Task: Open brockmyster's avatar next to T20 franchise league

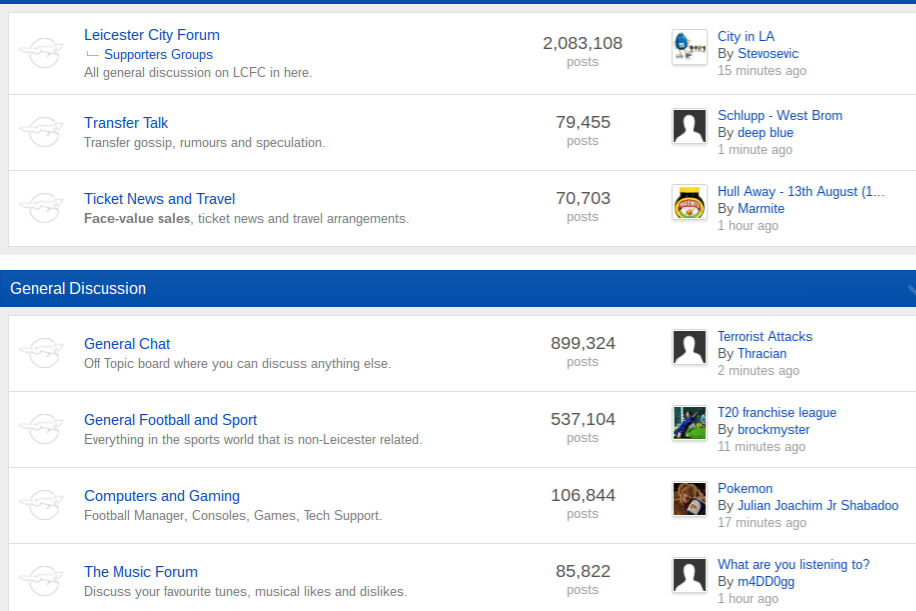Action: click(x=689, y=423)
